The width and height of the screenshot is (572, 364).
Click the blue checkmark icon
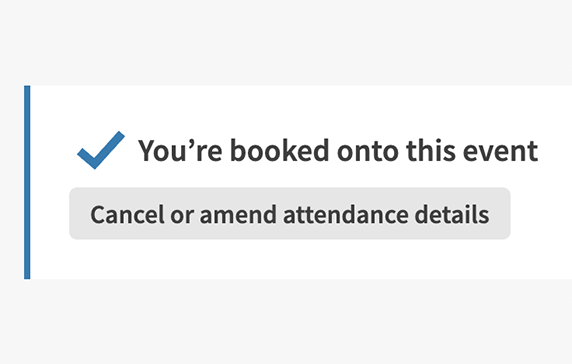(x=101, y=150)
